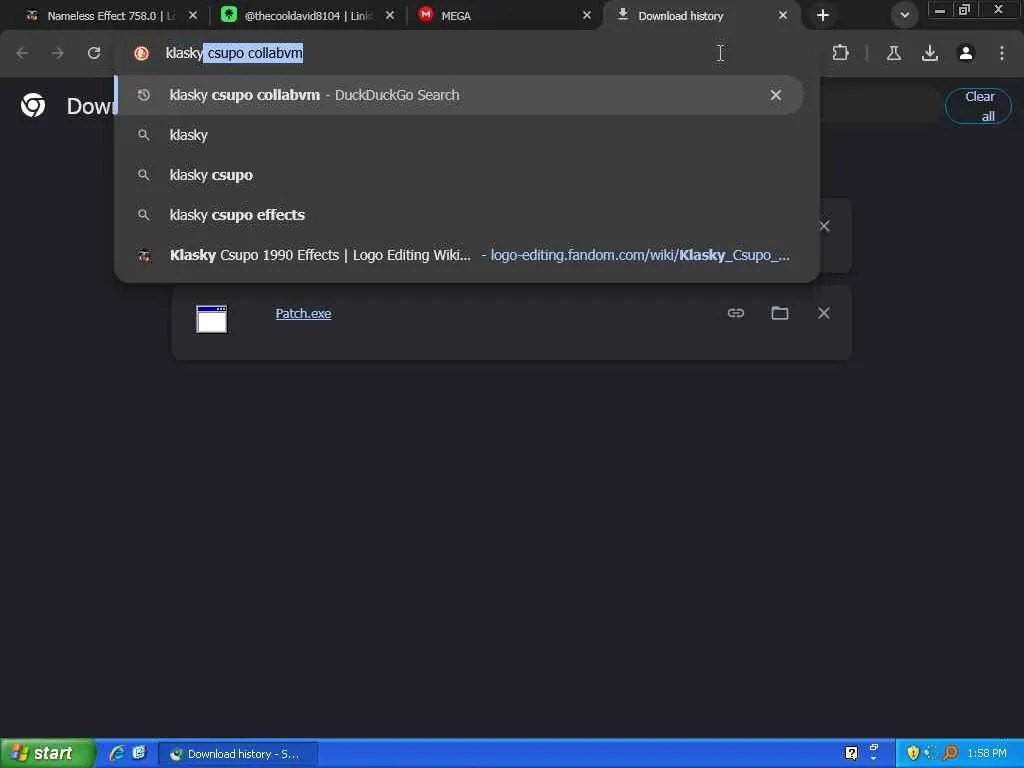Remove the download entry above Patch.exe
Viewport: 1024px width, 768px height.
(824, 226)
